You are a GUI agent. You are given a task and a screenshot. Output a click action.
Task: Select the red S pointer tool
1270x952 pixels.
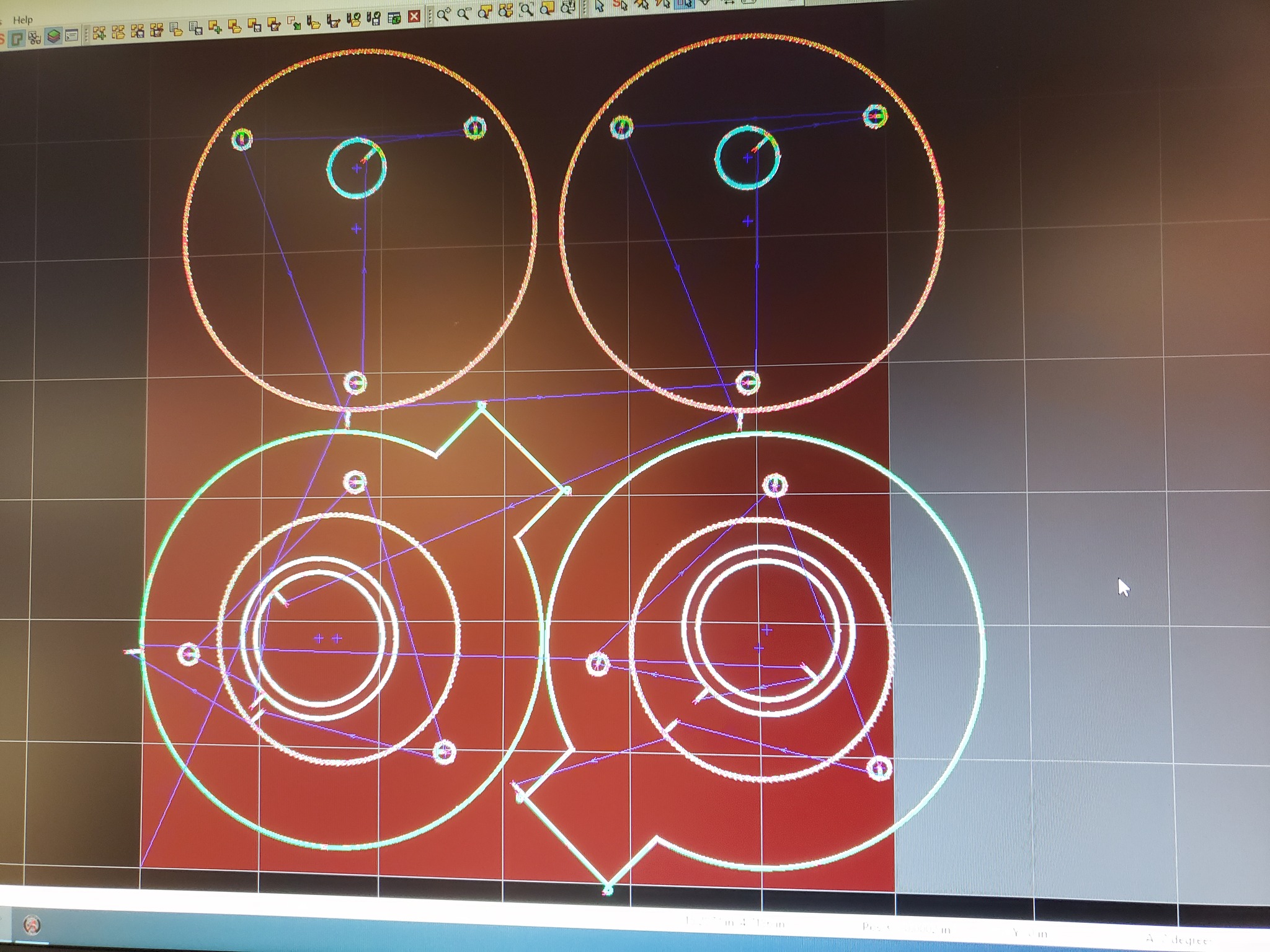(619, 5)
